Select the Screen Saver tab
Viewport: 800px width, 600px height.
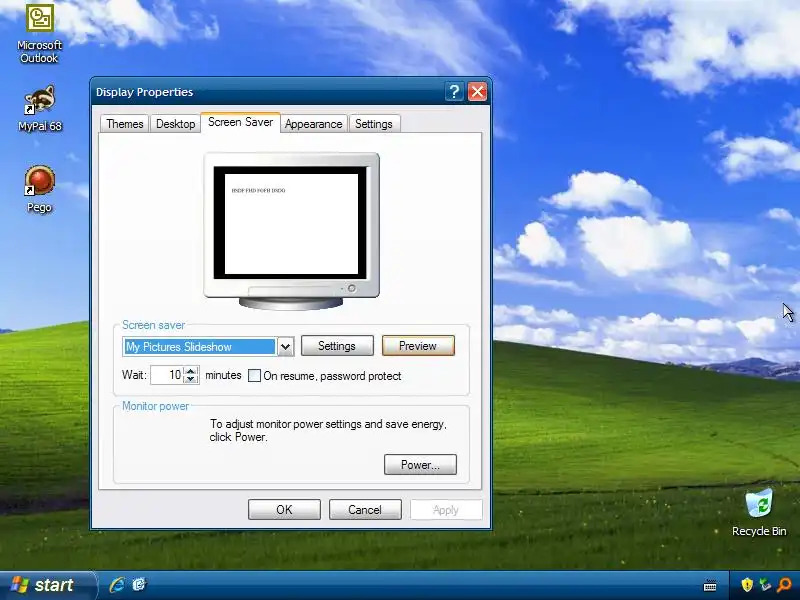[240, 122]
